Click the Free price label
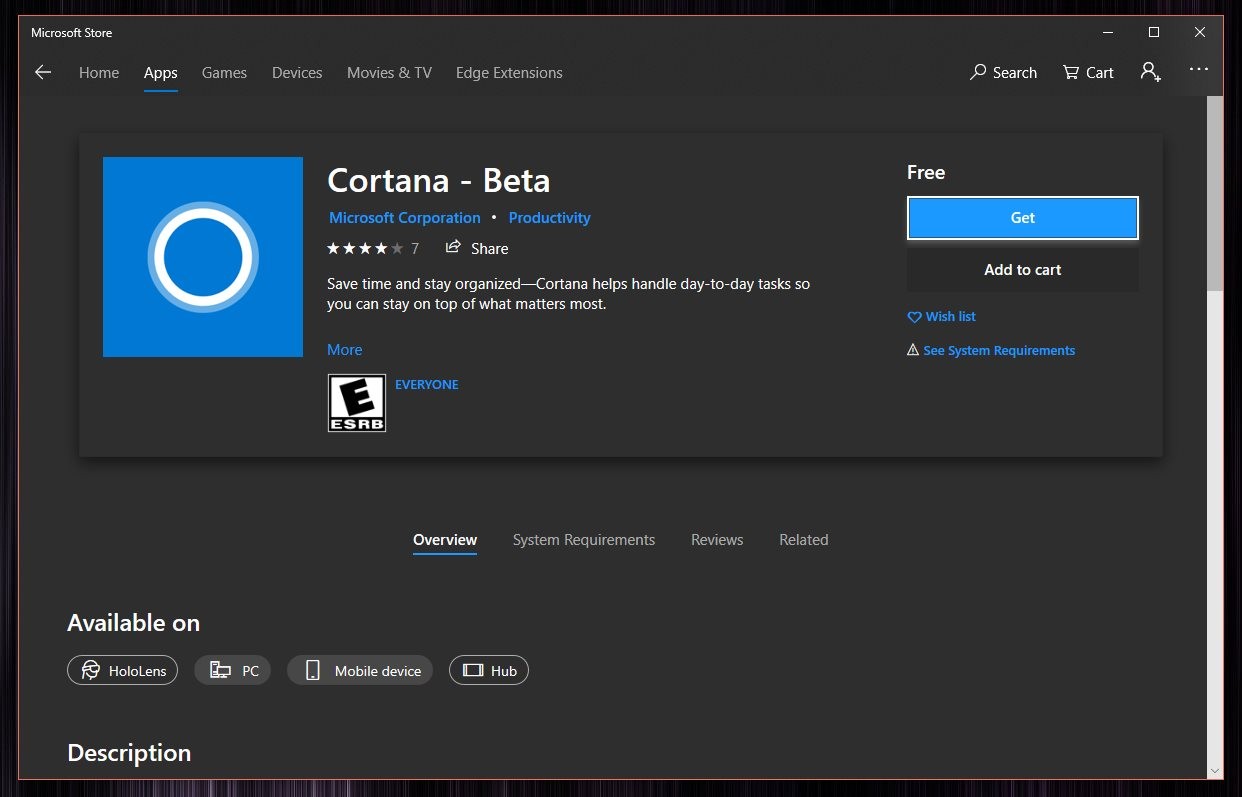 click(926, 173)
